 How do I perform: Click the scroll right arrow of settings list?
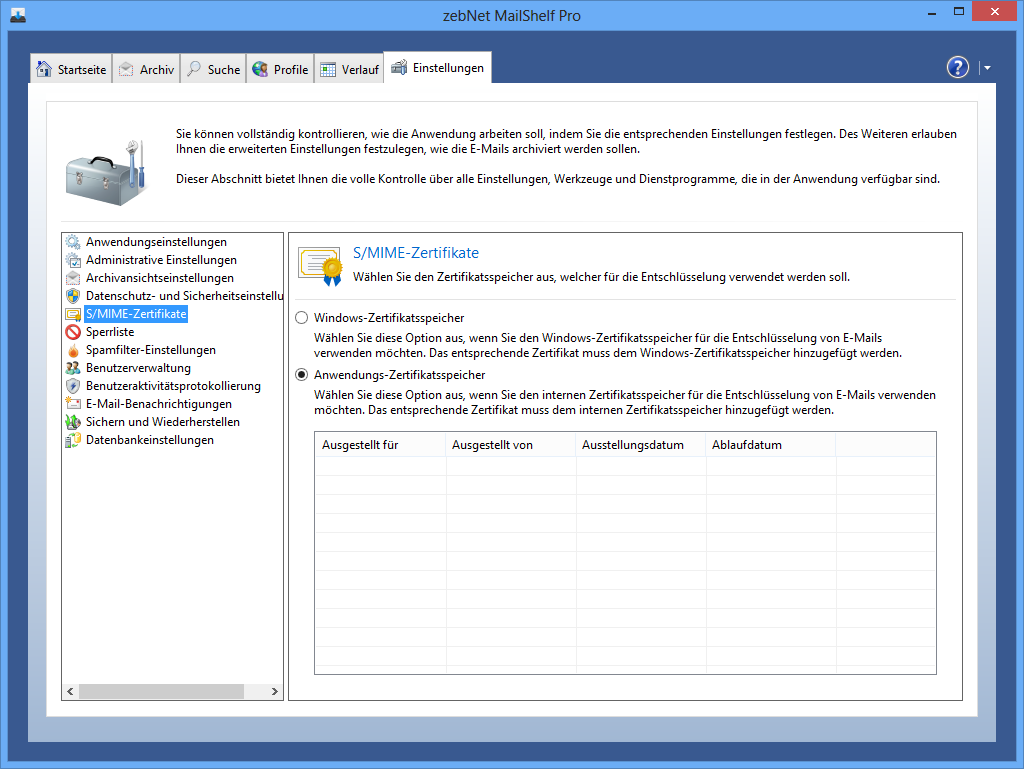[x=275, y=691]
